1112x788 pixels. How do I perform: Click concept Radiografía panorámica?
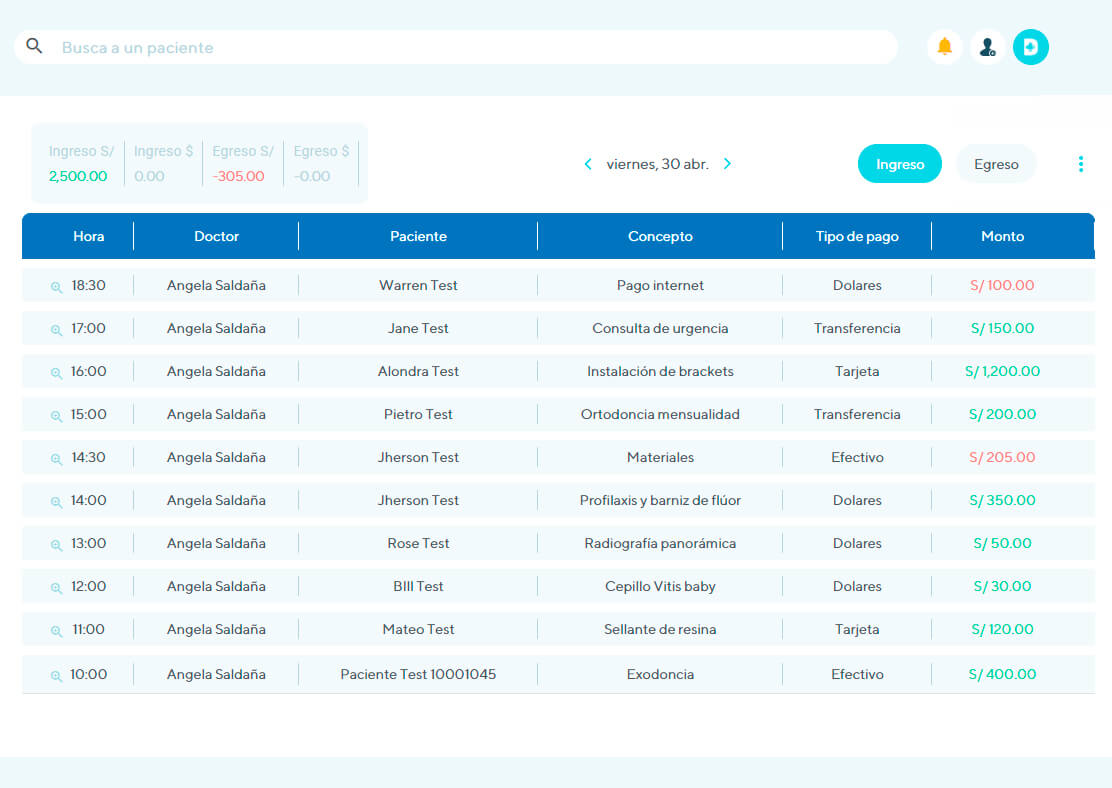pyautogui.click(x=660, y=543)
